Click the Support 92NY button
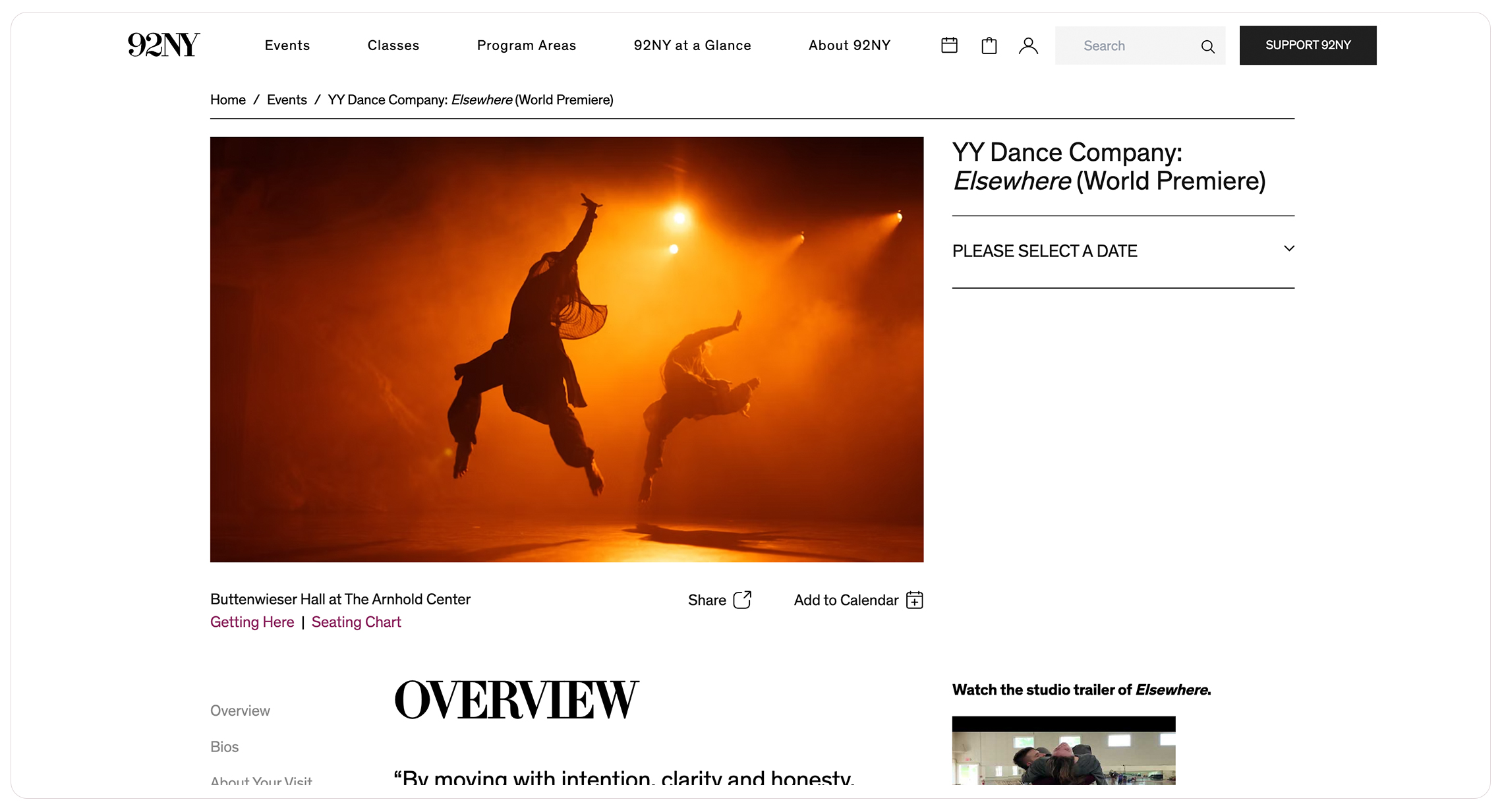Image resolution: width=1502 pixels, height=812 pixels. point(1308,45)
